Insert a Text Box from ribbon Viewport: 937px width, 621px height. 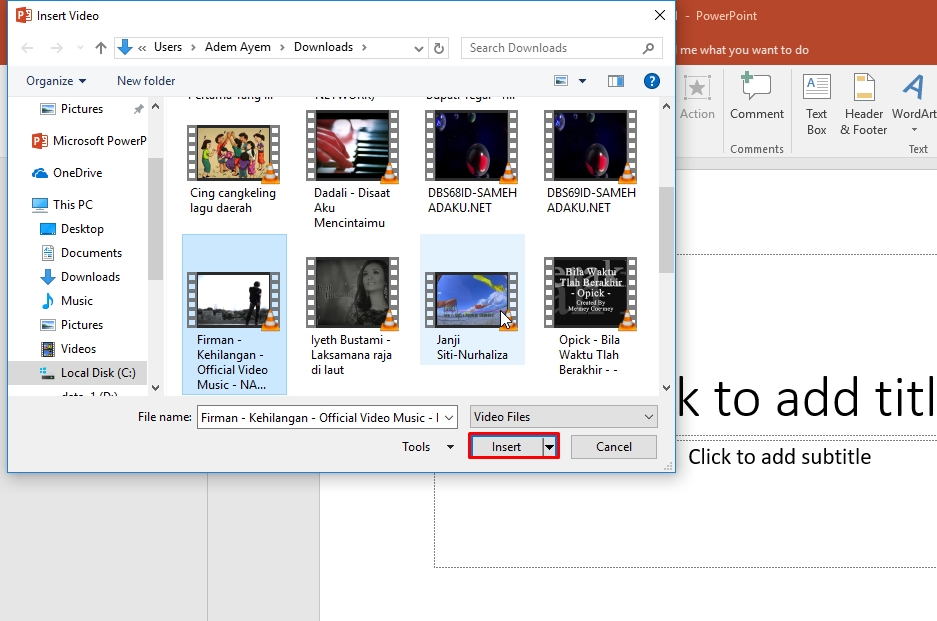[816, 105]
